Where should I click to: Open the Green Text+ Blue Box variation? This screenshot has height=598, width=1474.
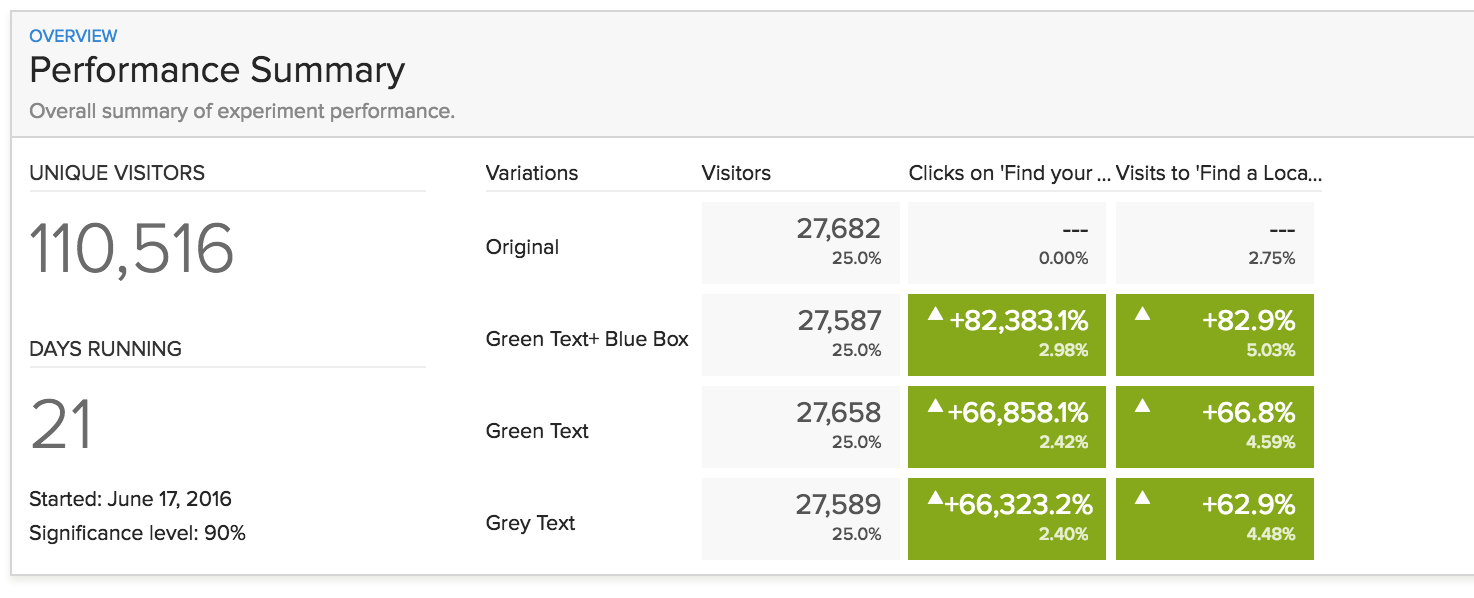coord(587,339)
